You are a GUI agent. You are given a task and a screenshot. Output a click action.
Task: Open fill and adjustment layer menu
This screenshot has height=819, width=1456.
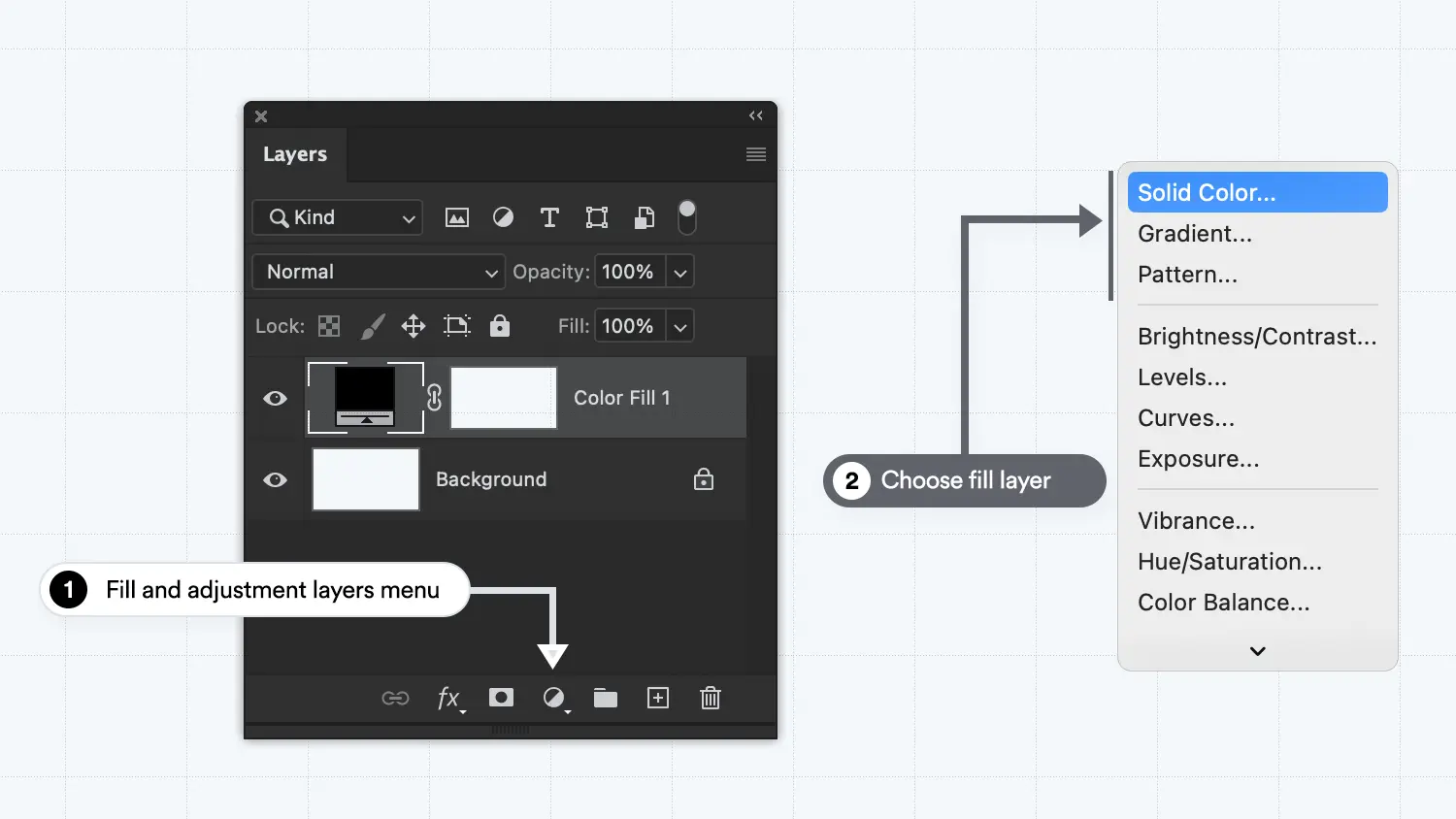(x=555, y=699)
